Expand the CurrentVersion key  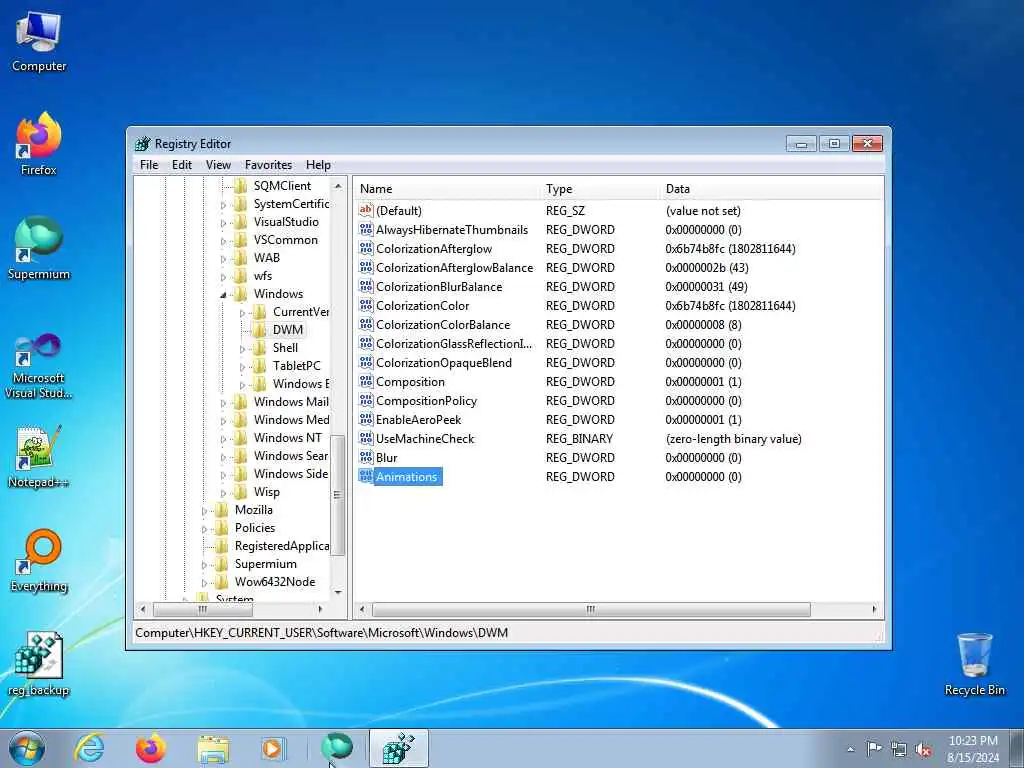click(242, 313)
